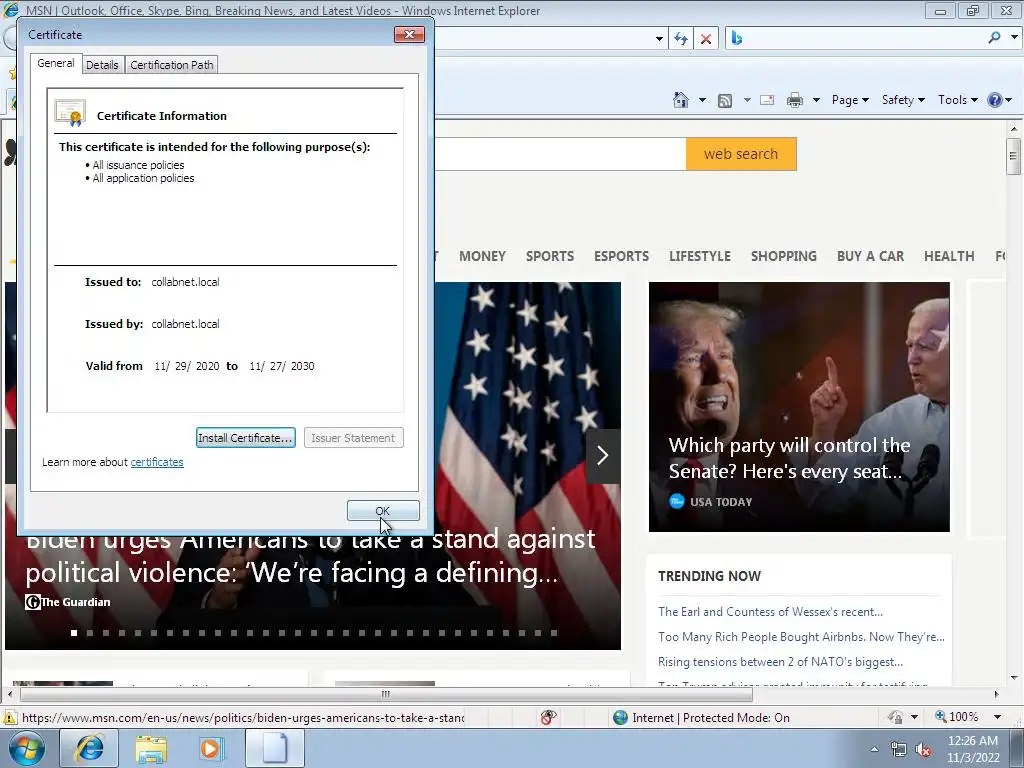The image size is (1024, 768).
Task: Open Earl and Countess of Wessex link
Action: [x=770, y=611]
